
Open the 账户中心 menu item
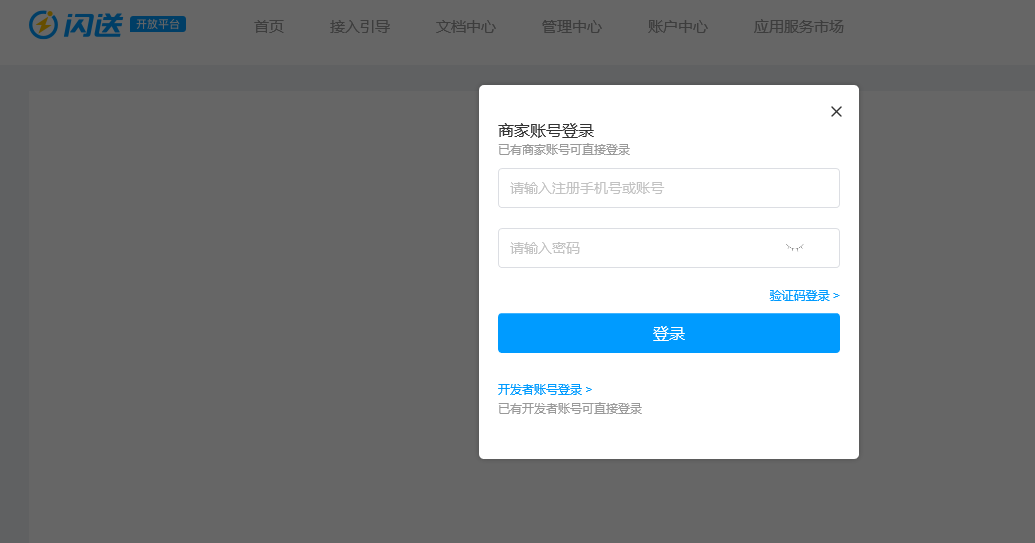pos(678,27)
